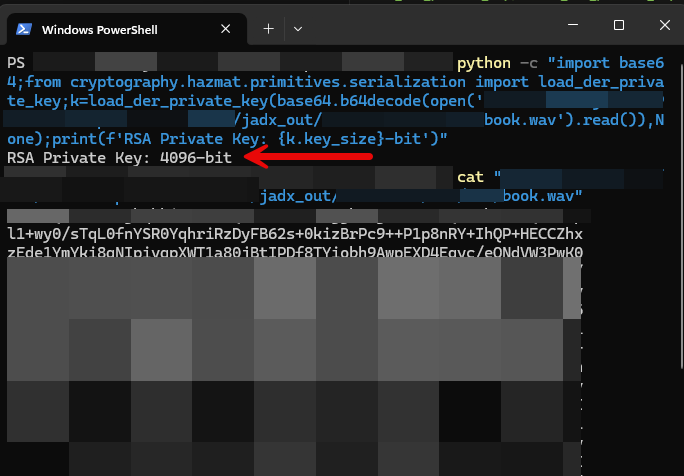The width and height of the screenshot is (684, 476).
Task: Click the line starting 'l1+wy0/sTqL0fnYSR0'
Action: click(295, 234)
